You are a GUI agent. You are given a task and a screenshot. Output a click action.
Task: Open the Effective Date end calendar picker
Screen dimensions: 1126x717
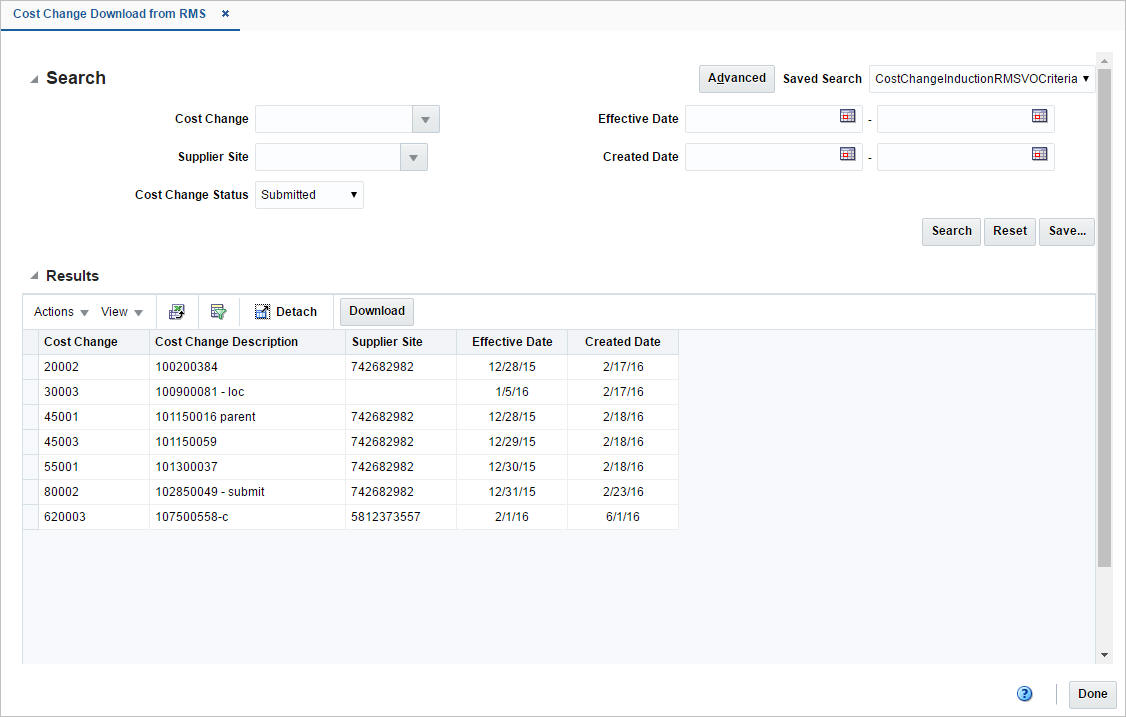1040,116
